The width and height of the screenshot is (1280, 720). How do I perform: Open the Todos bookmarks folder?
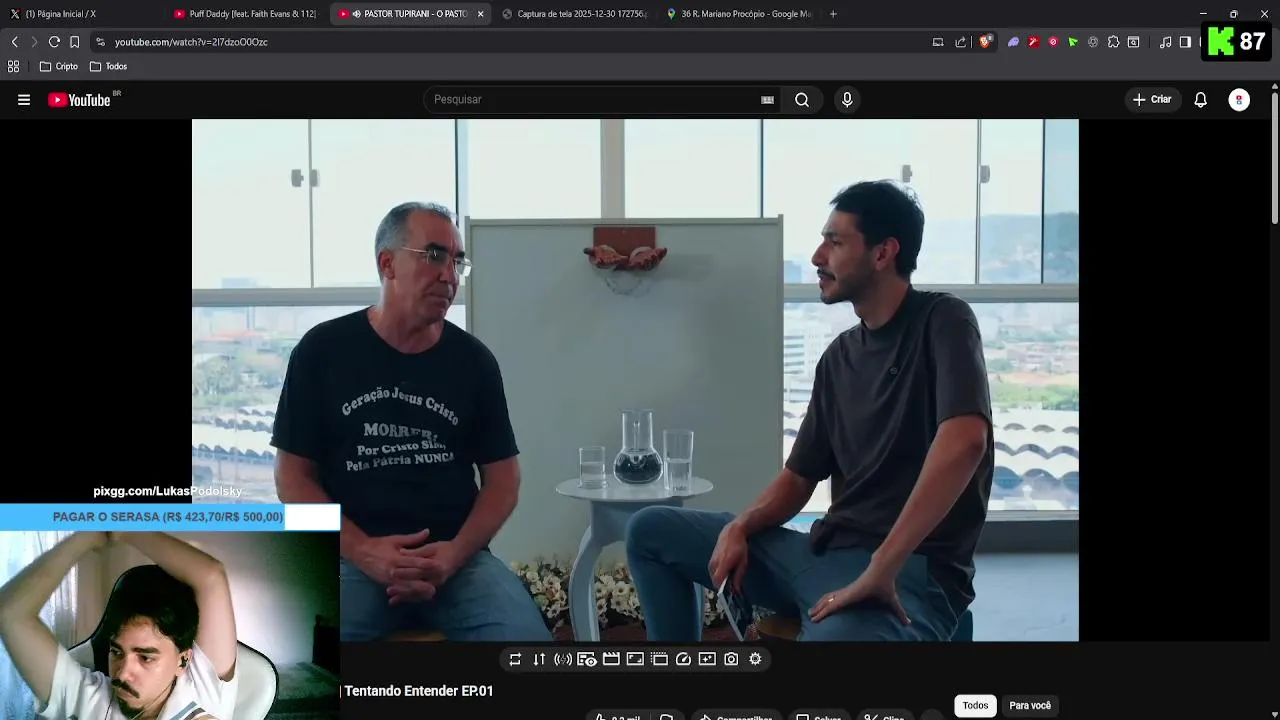(108, 66)
